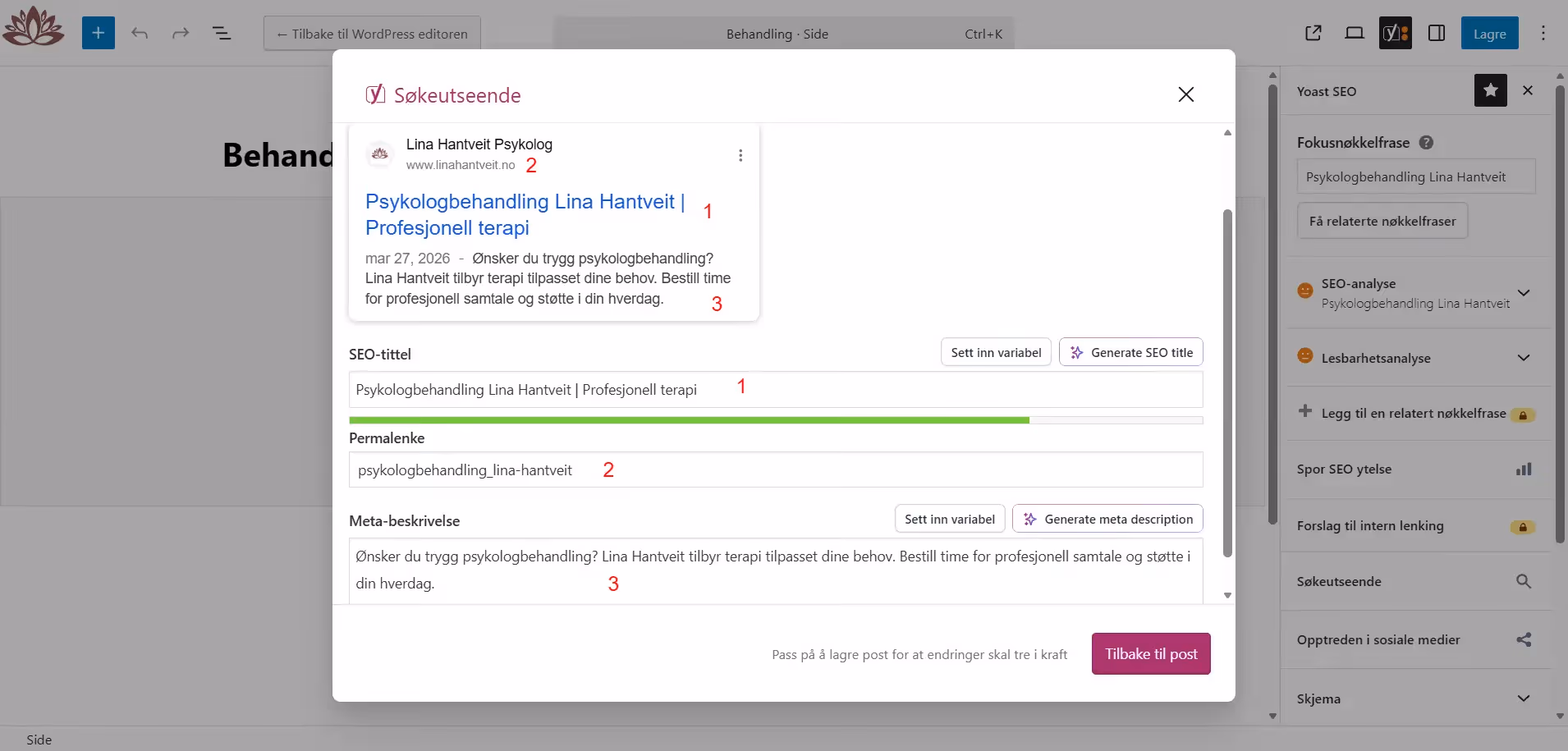Click the main editor scrollbar thumb
Viewport: 1568px width, 751px height.
(1272, 304)
